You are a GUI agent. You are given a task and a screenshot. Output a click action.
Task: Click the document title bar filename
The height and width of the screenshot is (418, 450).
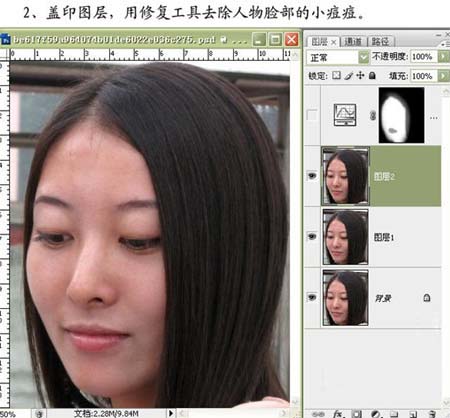[x=114, y=40]
